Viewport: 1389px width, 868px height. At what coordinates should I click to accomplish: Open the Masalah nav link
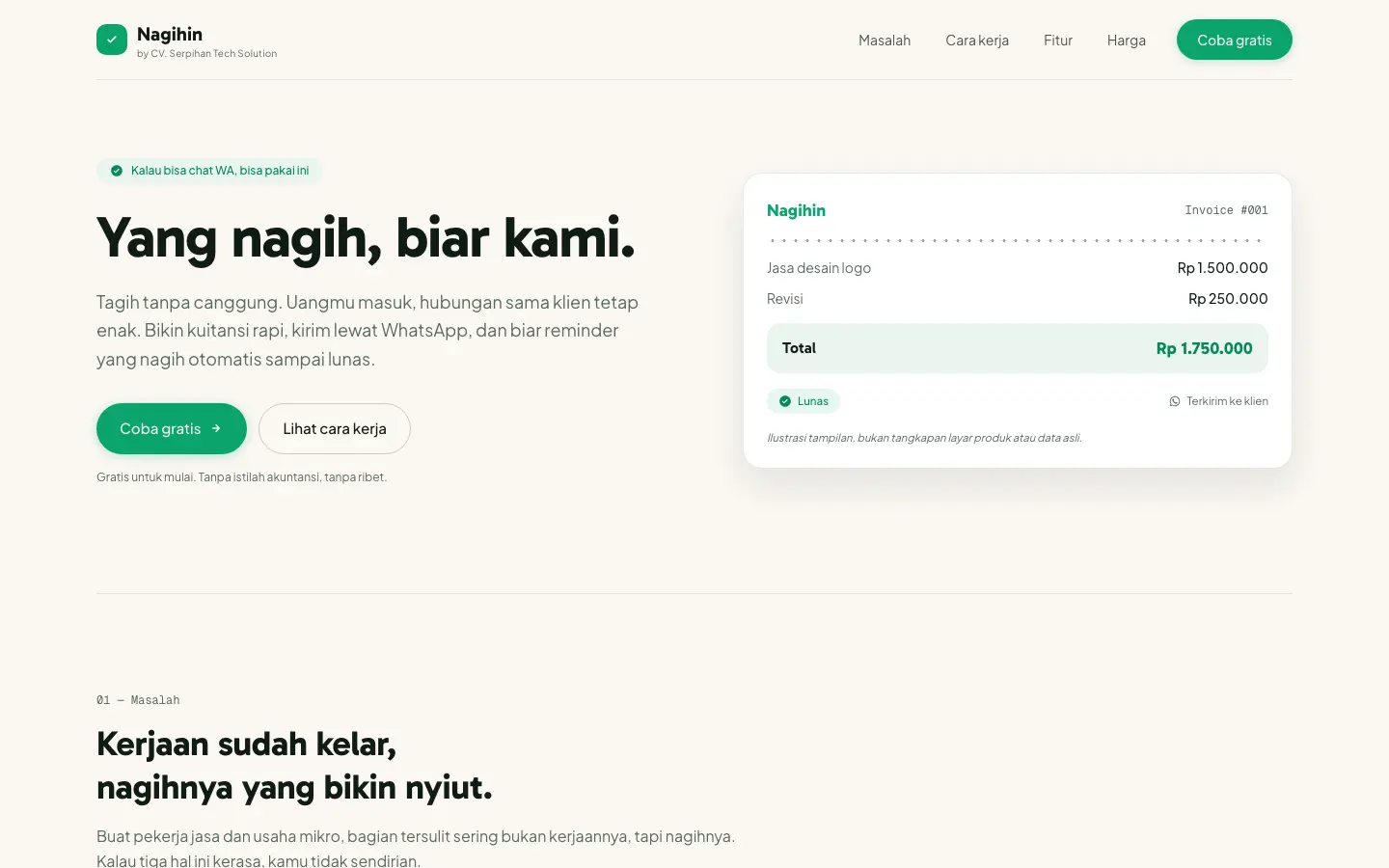click(885, 41)
